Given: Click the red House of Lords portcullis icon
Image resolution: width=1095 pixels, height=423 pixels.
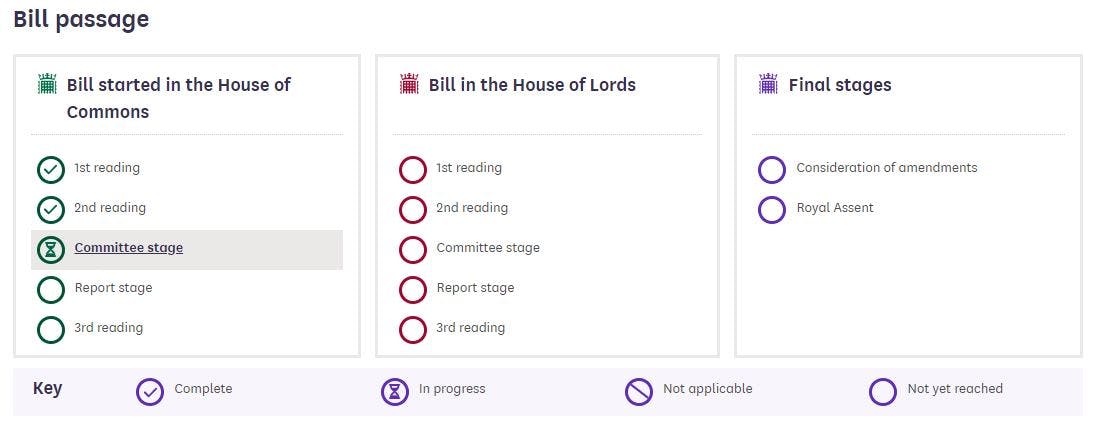Looking at the screenshot, I should pos(409,84).
